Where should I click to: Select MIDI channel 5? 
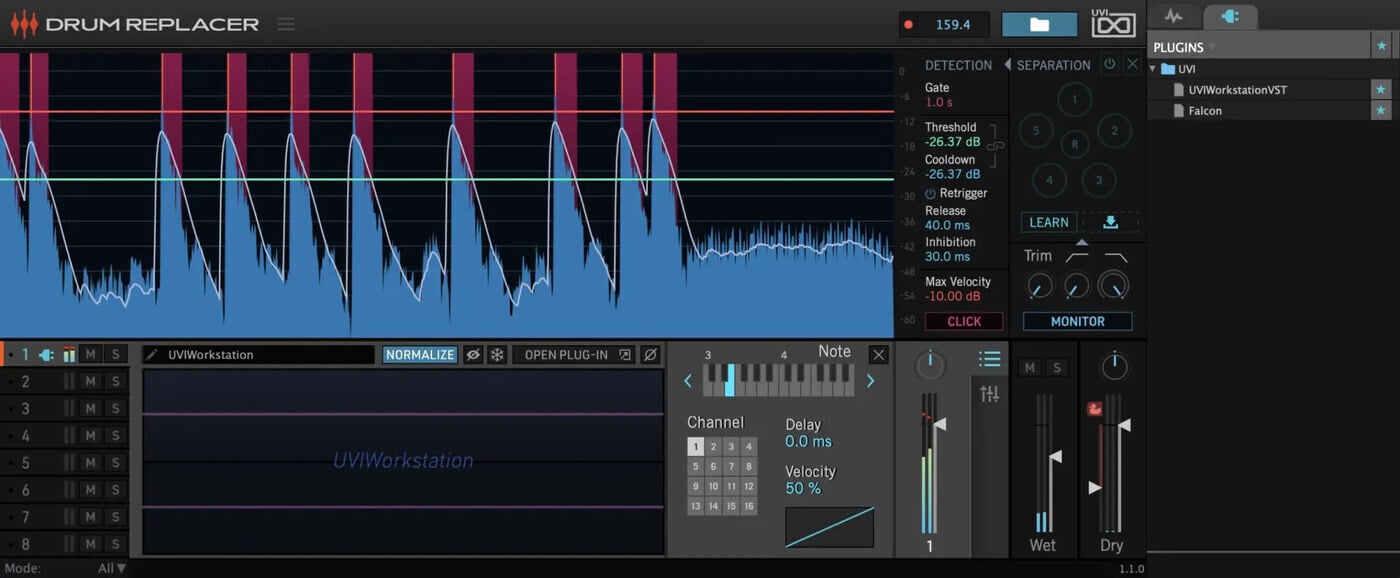695,466
